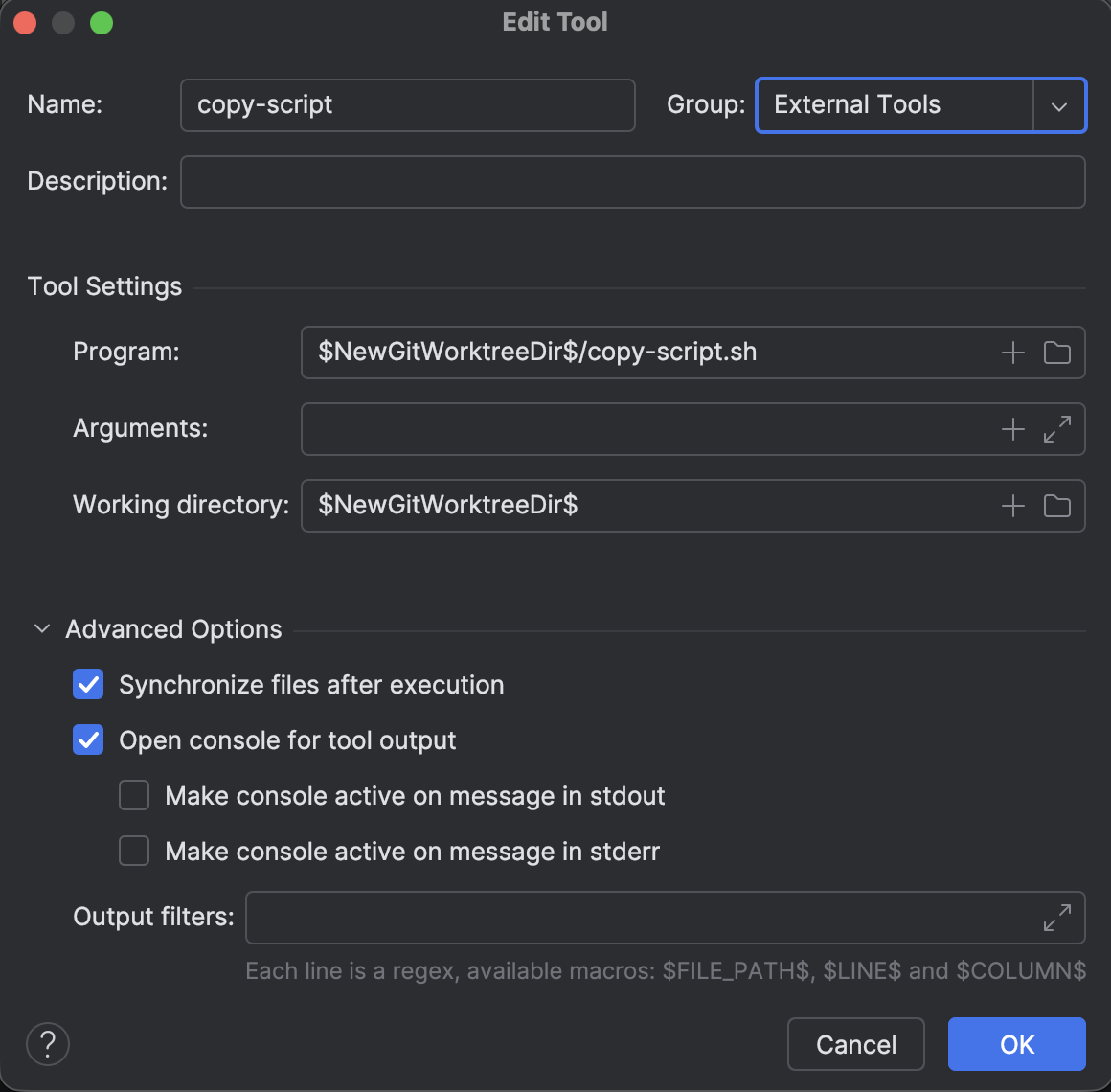The height and width of the screenshot is (1092, 1111).
Task: Click the help question mark icon
Action: pos(47,1044)
